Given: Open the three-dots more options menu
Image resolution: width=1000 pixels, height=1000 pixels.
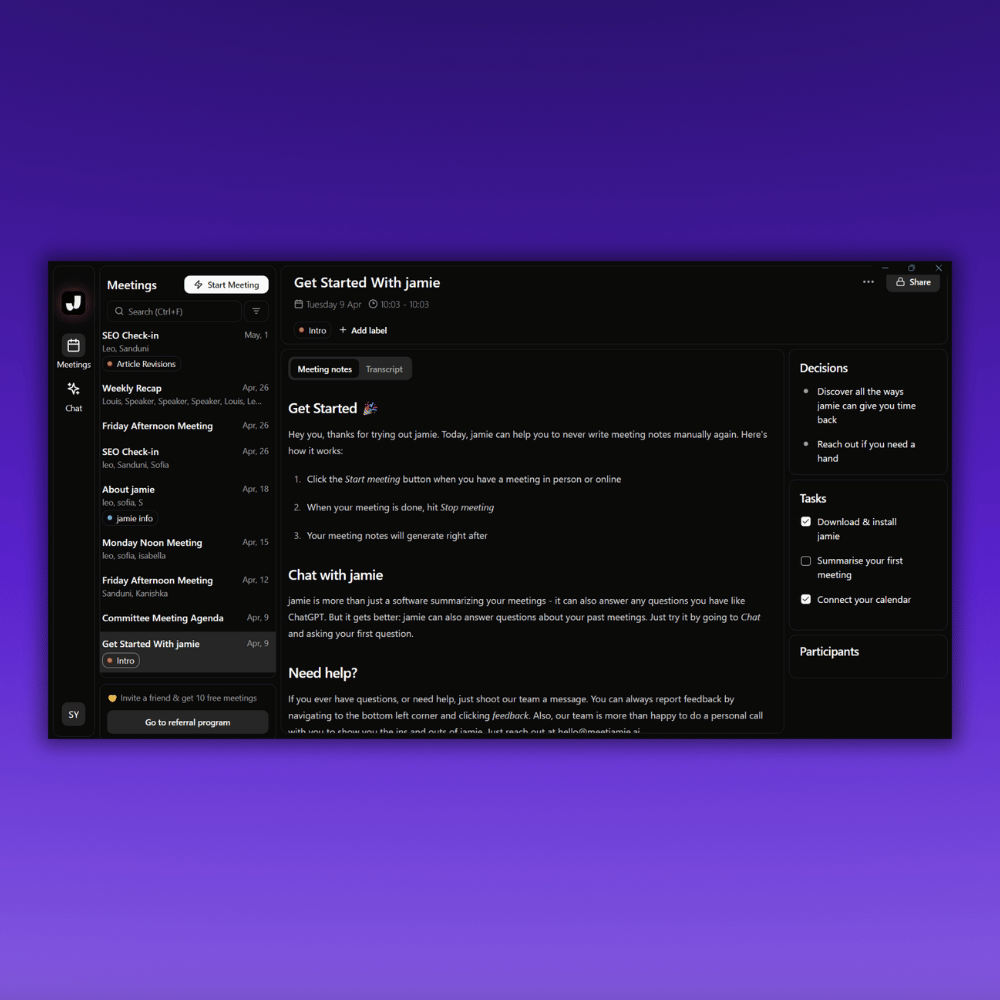Looking at the screenshot, I should click(868, 282).
